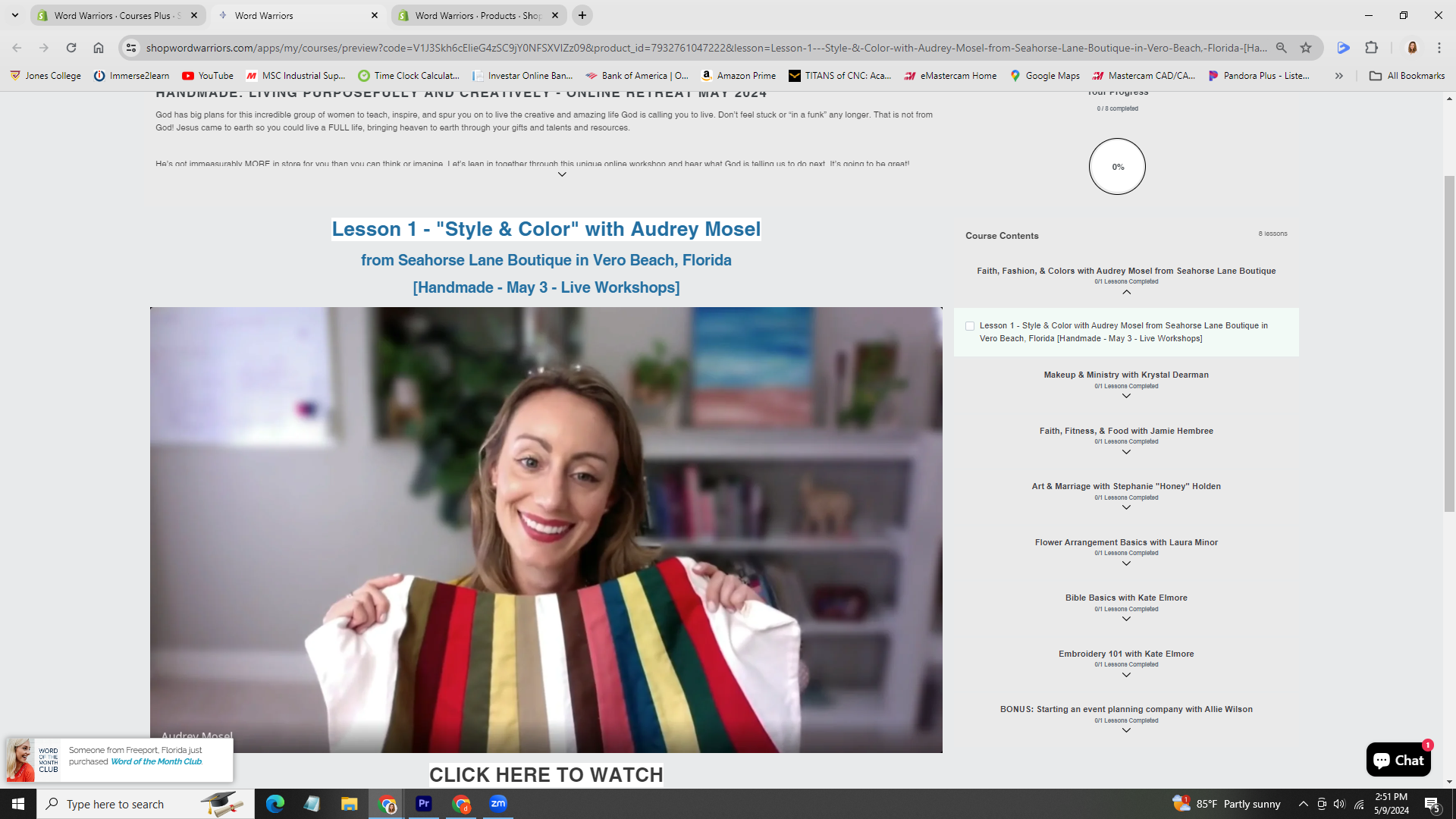Image resolution: width=1456 pixels, height=819 pixels.
Task: Expand Bible Basics with Kate Elmore section
Action: click(1126, 619)
